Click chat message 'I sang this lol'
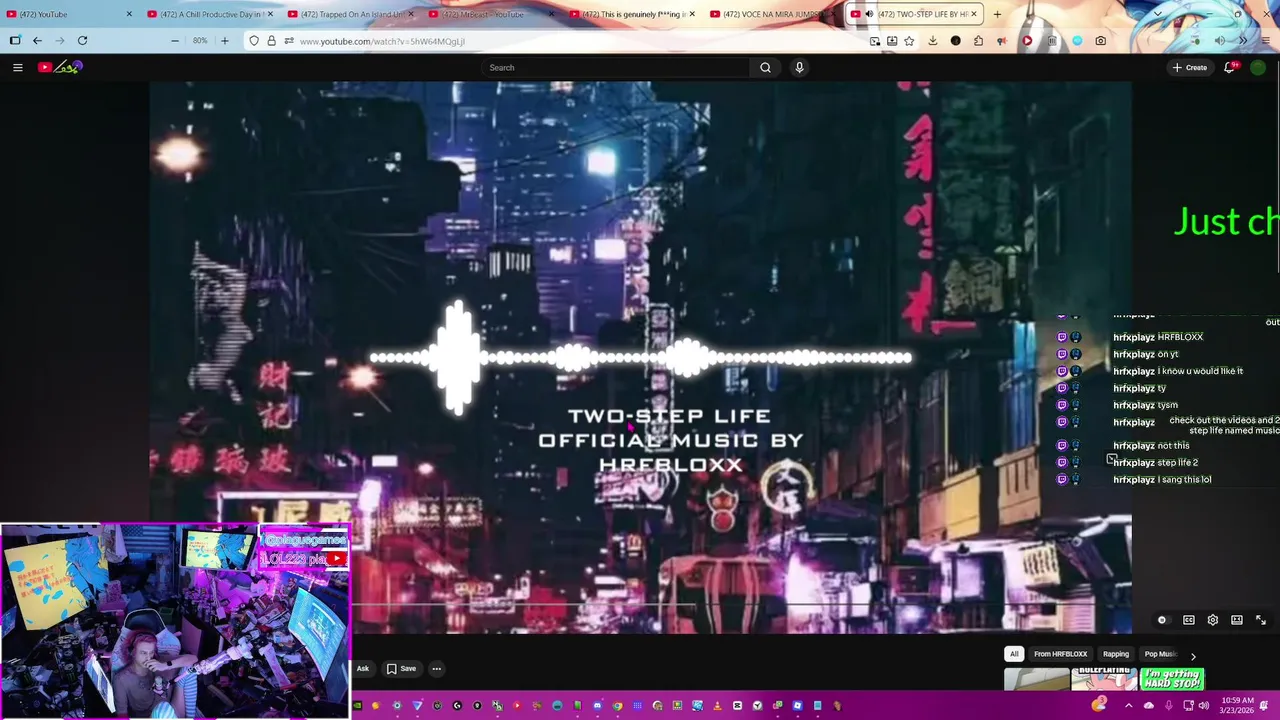Viewport: 1280px width, 720px height. tap(1184, 480)
